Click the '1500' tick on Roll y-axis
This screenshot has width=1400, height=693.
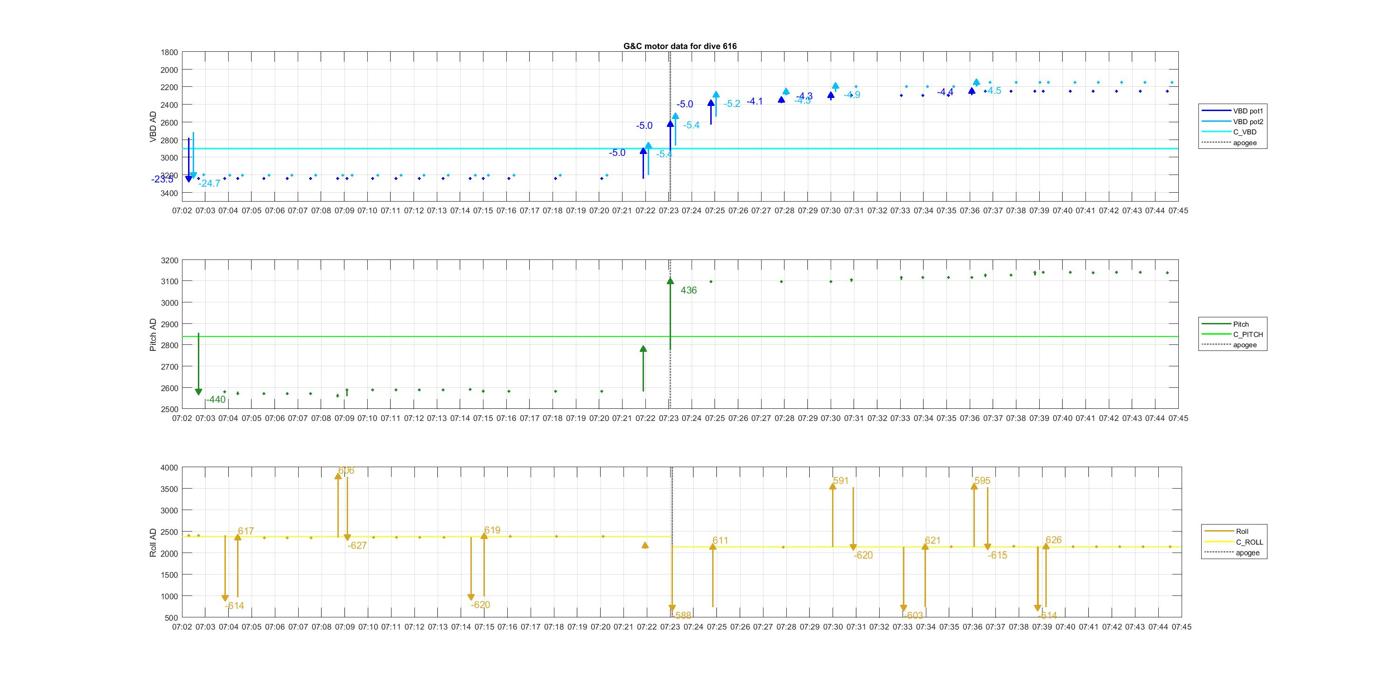169,575
